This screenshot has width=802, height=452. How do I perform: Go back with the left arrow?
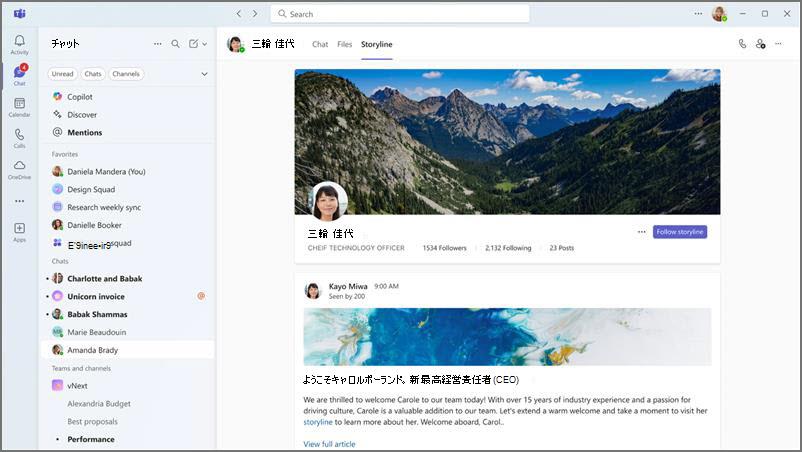[239, 14]
